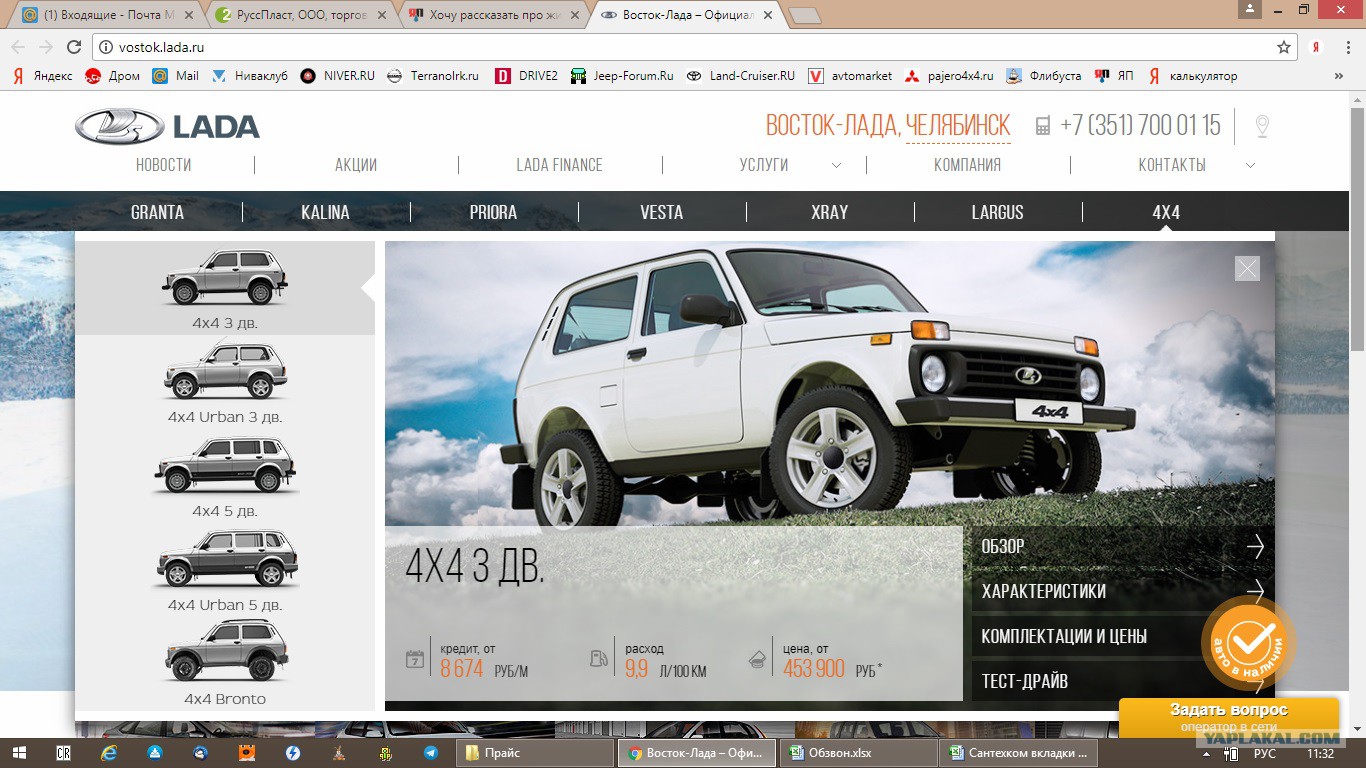The image size is (1366, 768).
Task: Click the Yandex extension icon in Chrome toolbar
Action: [1317, 47]
